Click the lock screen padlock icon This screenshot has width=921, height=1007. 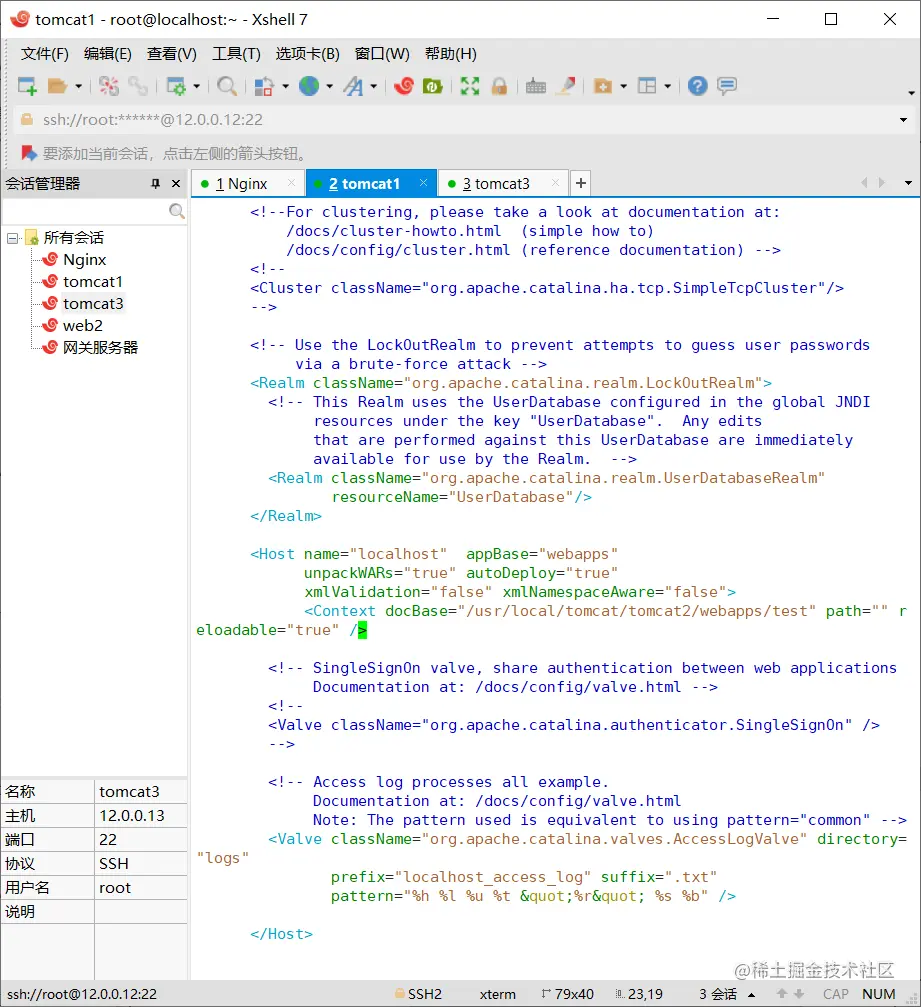pyautogui.click(x=500, y=86)
